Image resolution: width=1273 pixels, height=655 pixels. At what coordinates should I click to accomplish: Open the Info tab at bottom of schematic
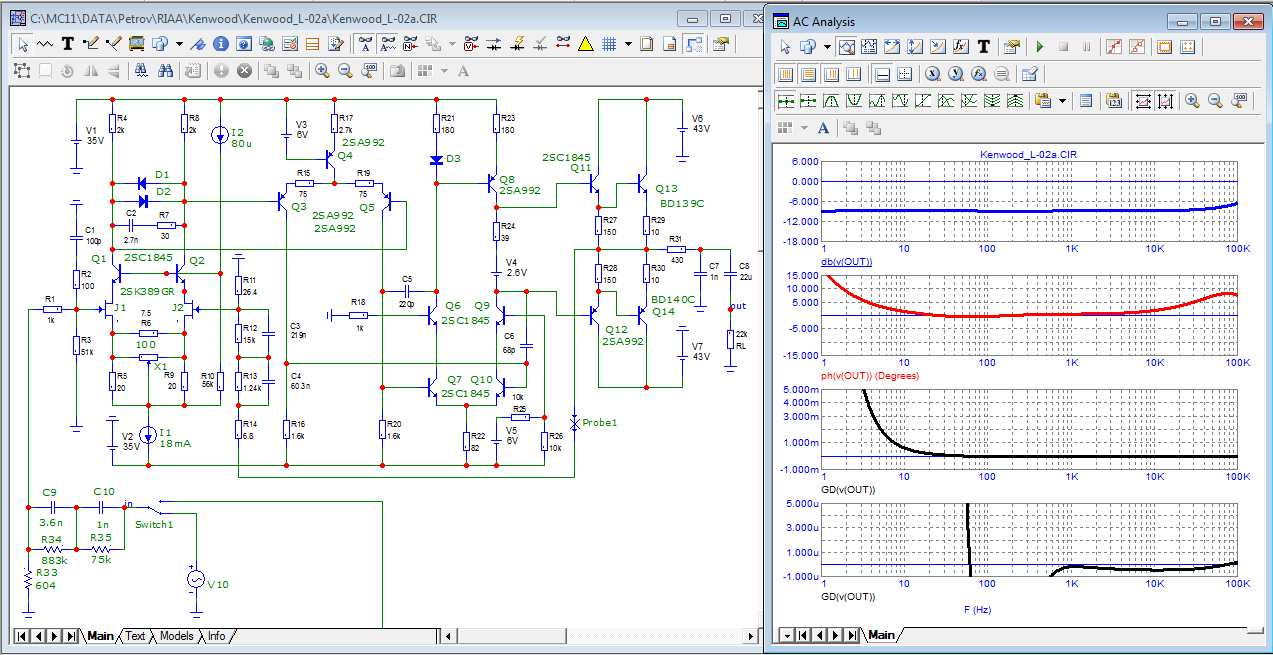216,636
